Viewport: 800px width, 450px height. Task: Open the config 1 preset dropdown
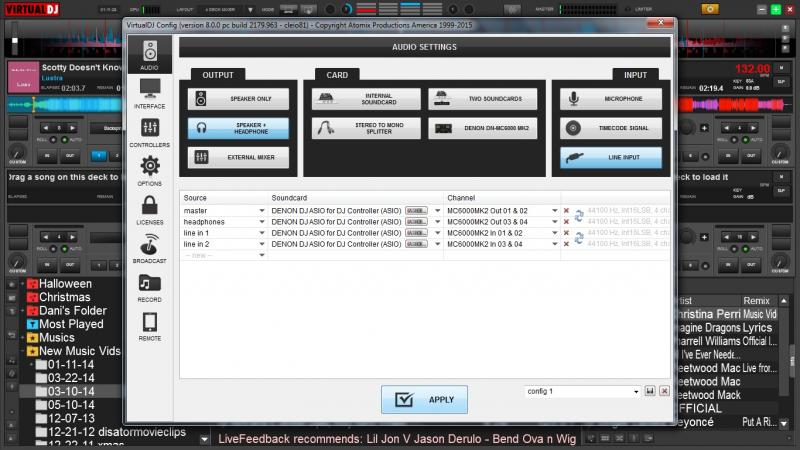(636, 392)
